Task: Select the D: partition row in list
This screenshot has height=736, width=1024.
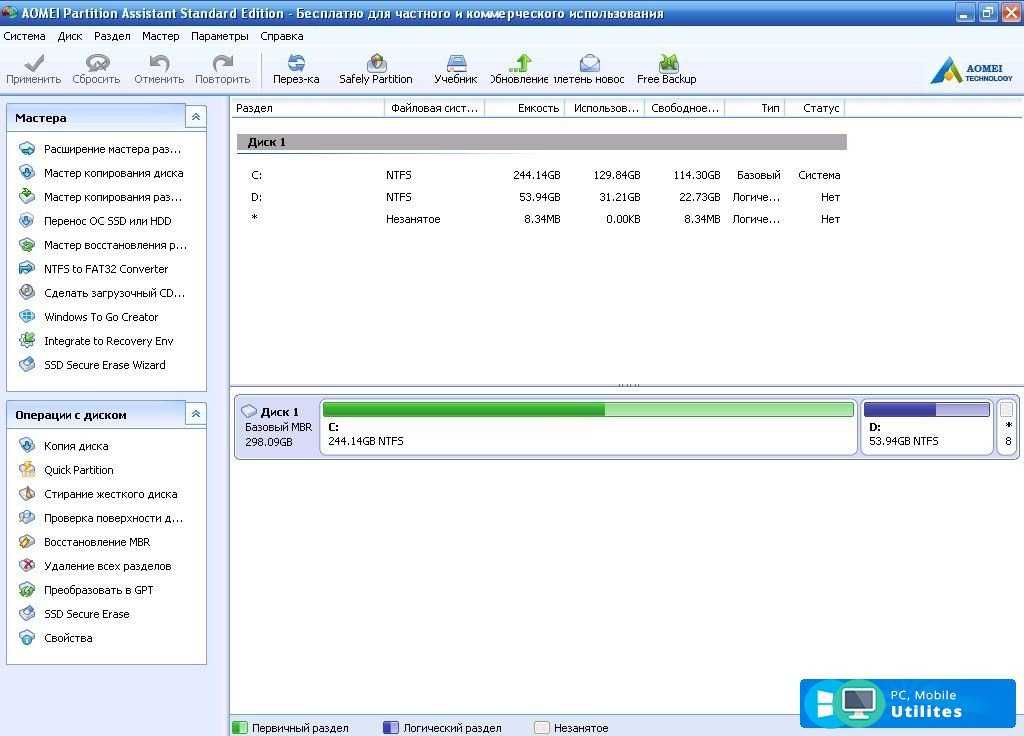Action: (542, 197)
